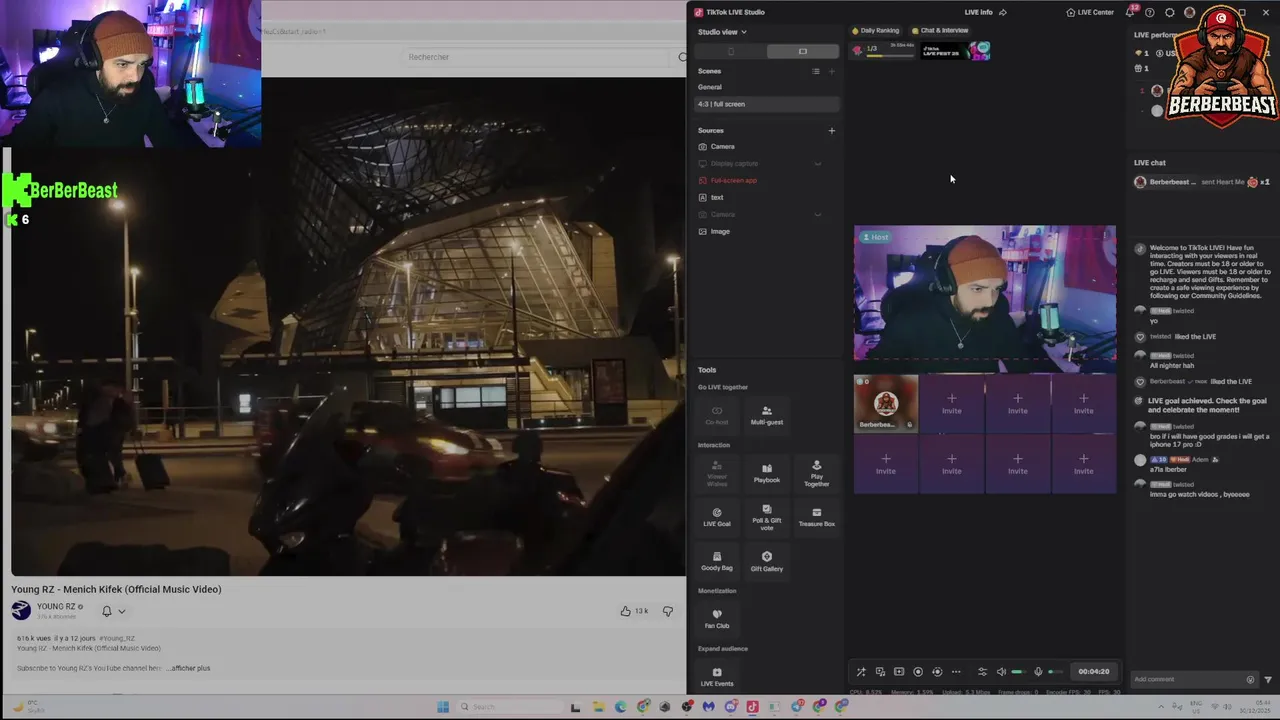Open the emoji picker in comment box
This screenshot has height=720, width=1280.
(x=1250, y=679)
